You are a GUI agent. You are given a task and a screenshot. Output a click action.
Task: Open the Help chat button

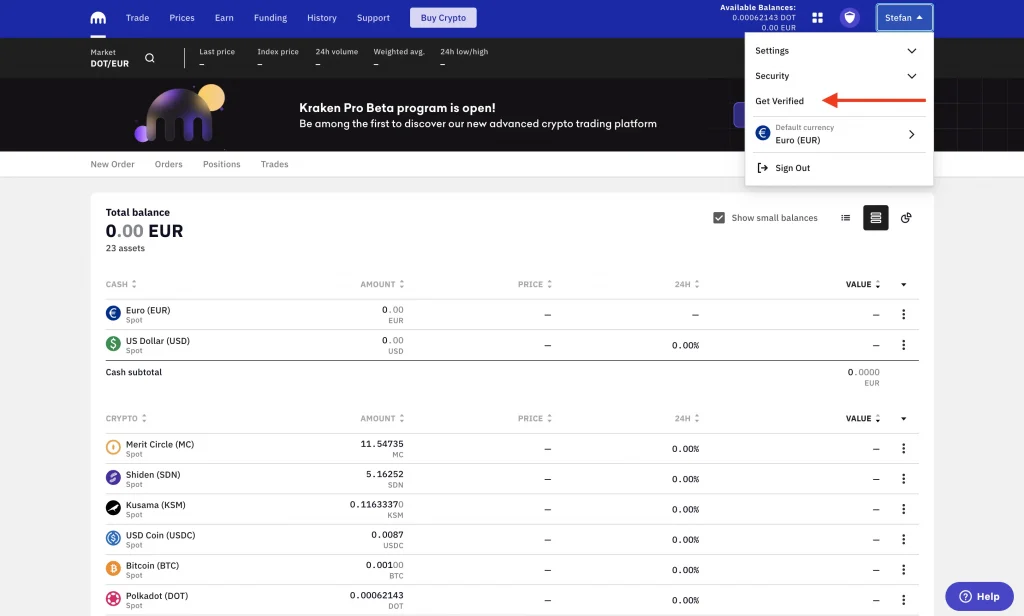979,596
